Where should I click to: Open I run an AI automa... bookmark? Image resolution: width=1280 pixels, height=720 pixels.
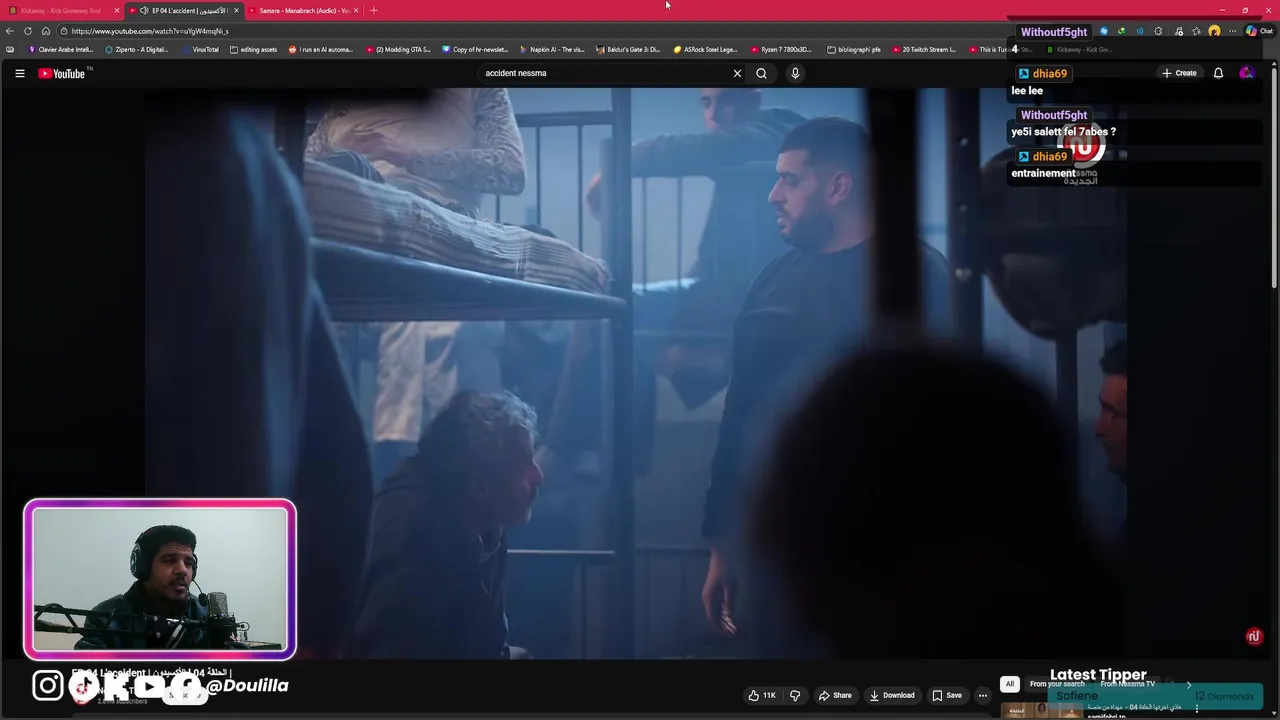pos(321,49)
